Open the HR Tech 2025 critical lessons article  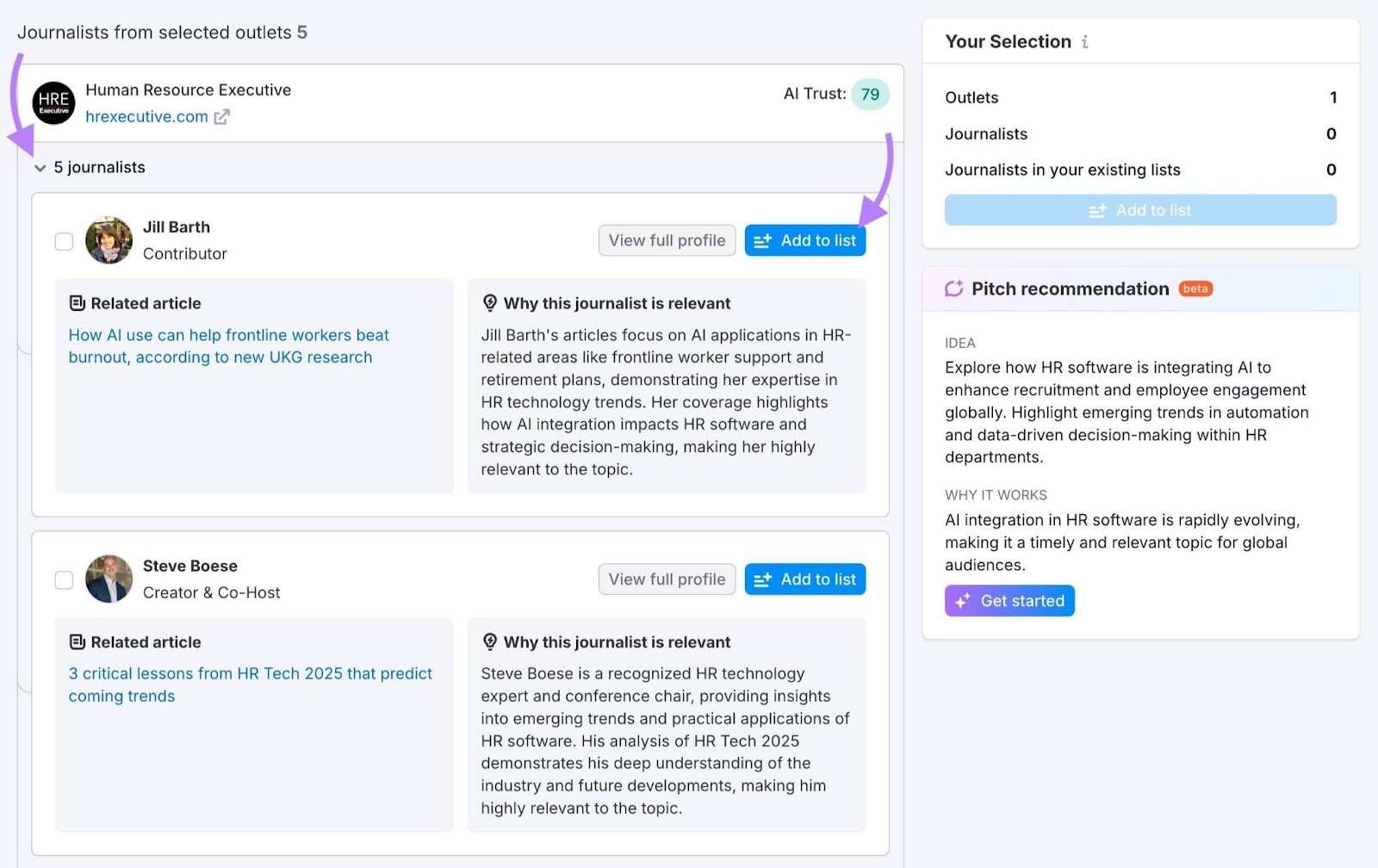tap(250, 685)
